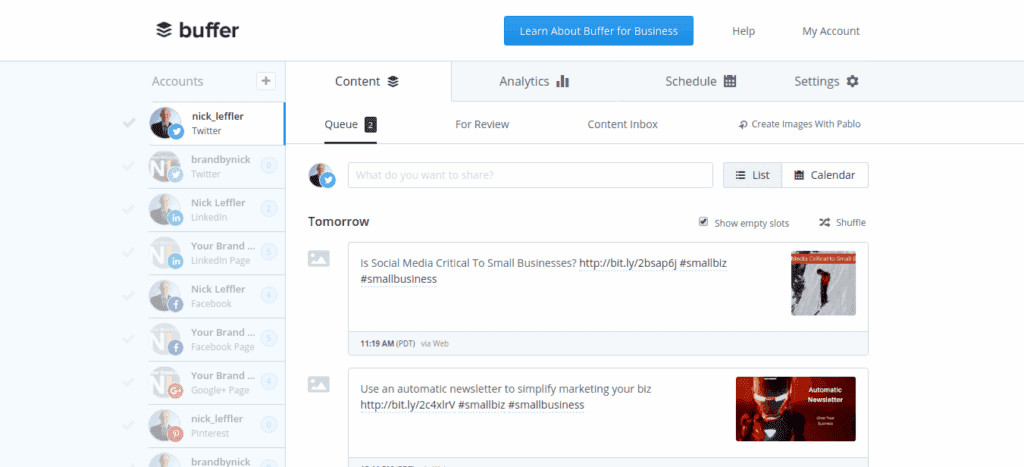
Task: Click queue count badge on Nick Leffler LinkedIn
Action: 269,209
